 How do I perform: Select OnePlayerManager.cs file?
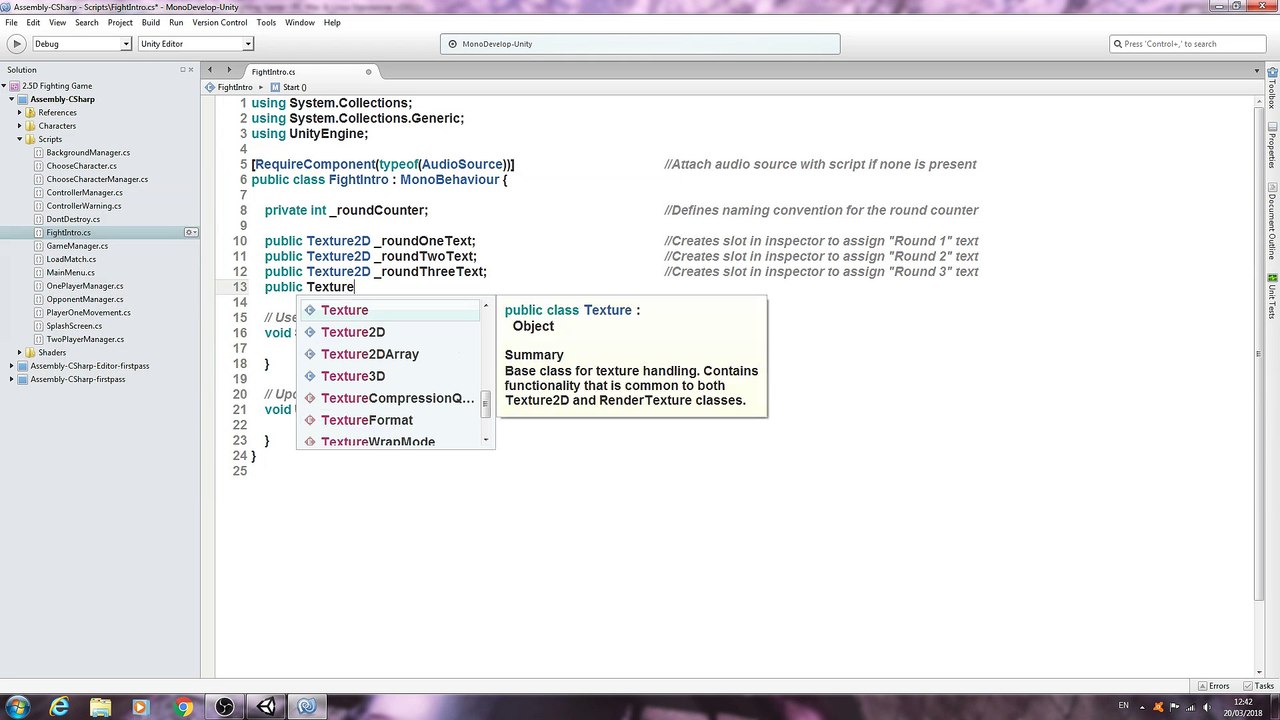tap(85, 286)
